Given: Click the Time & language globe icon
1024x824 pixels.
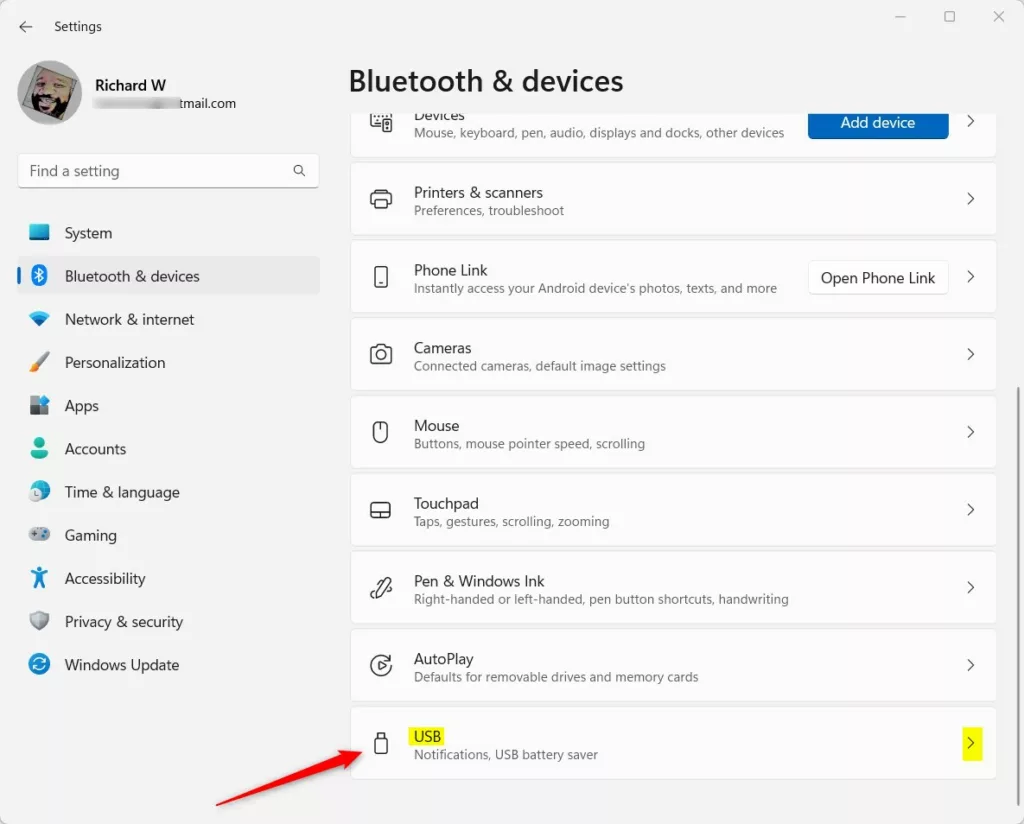Looking at the screenshot, I should coord(39,491).
